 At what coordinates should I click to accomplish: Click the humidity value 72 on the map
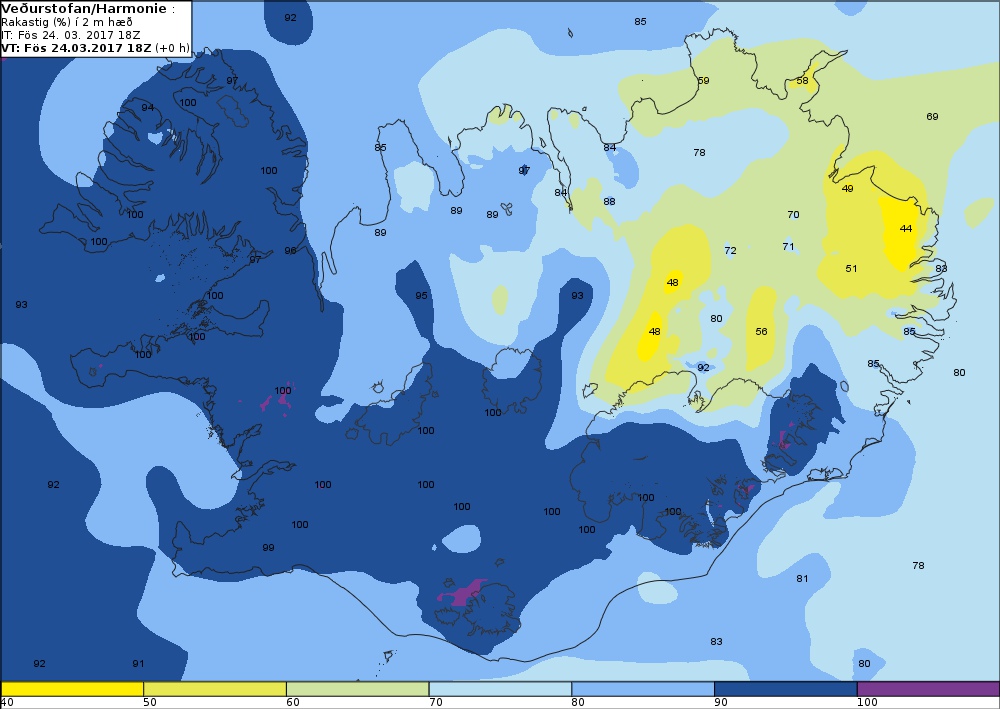[730, 251]
